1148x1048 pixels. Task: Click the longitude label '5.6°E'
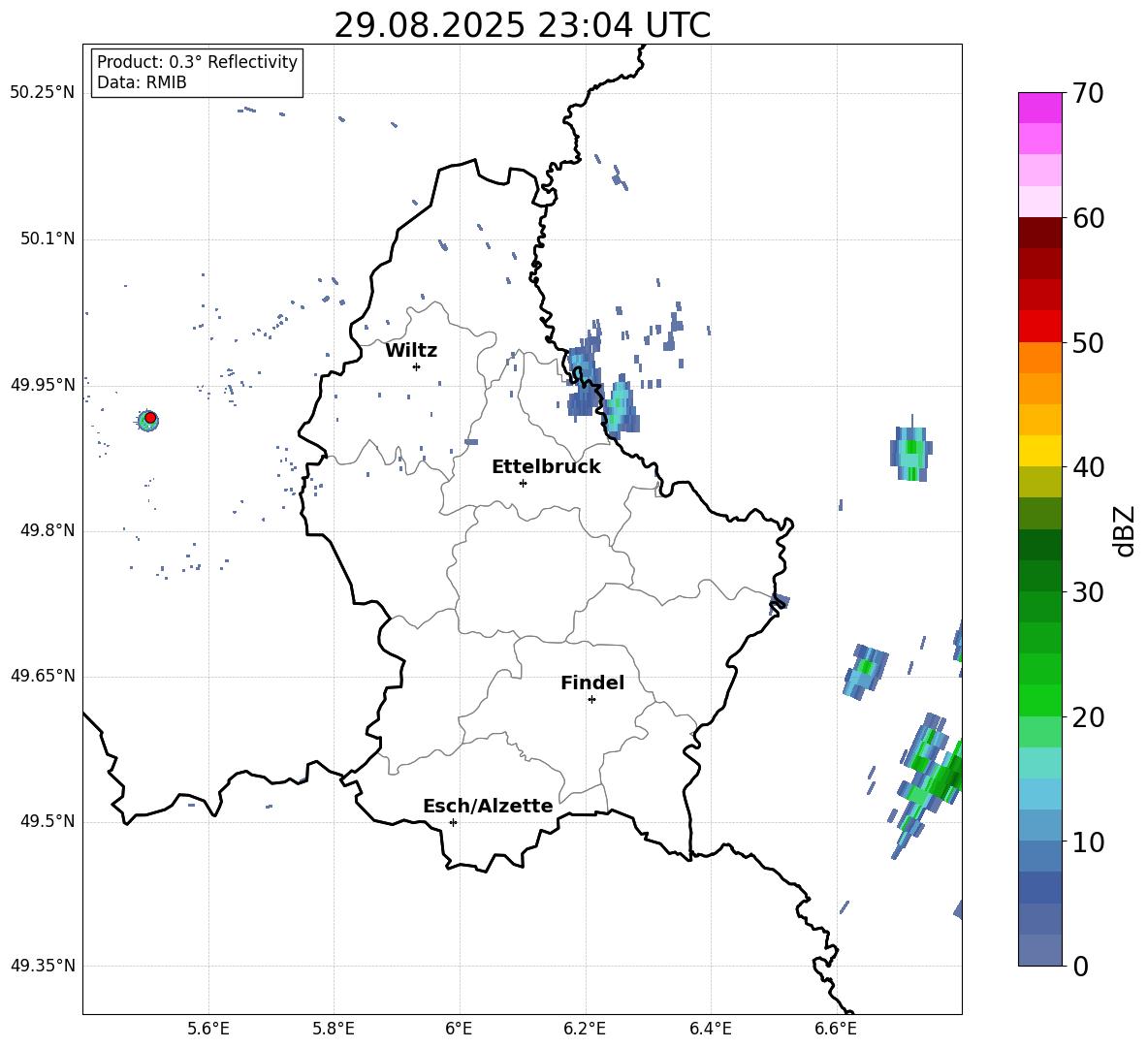click(x=208, y=1029)
